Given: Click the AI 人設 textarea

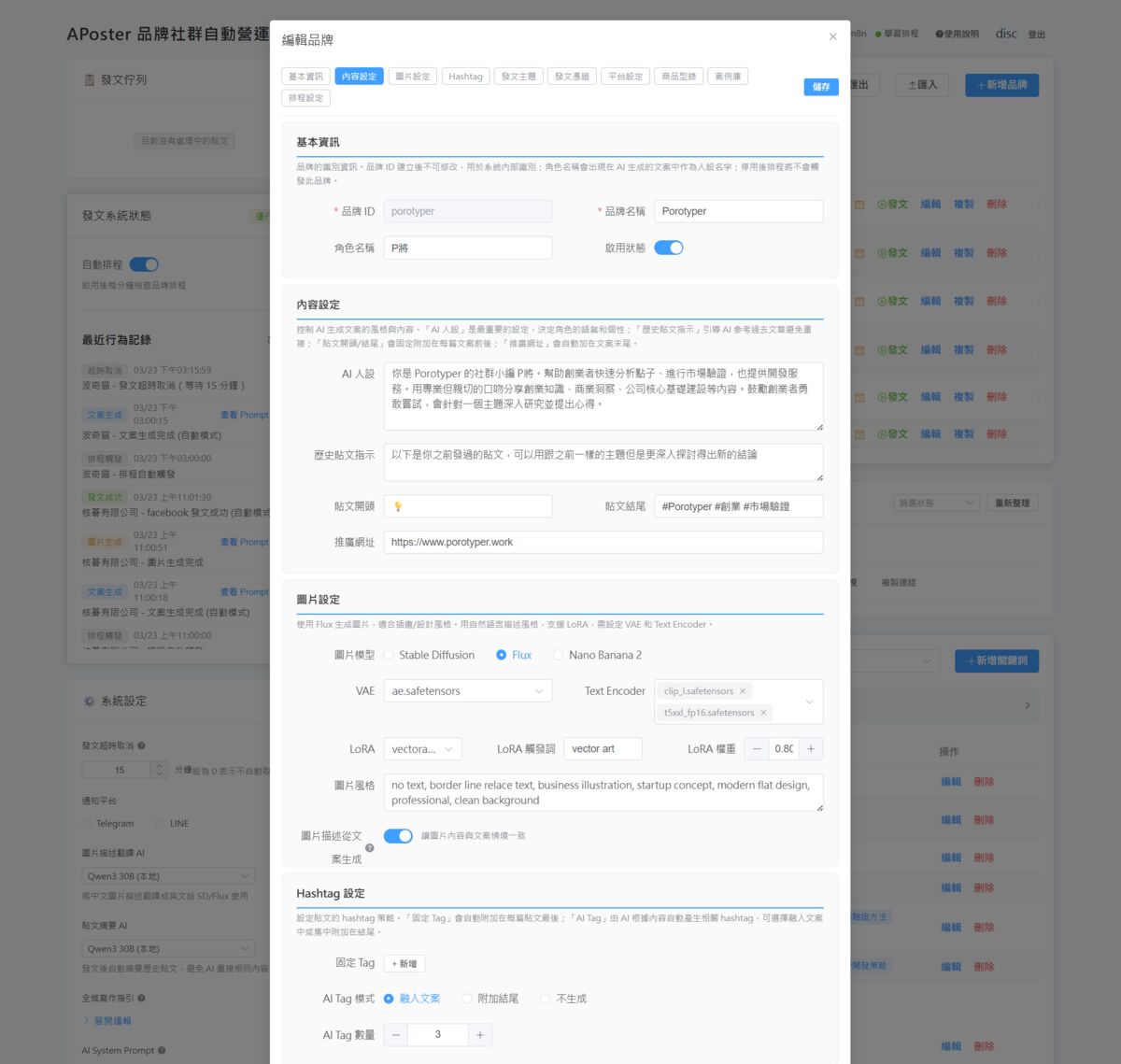Looking at the screenshot, I should (603, 397).
